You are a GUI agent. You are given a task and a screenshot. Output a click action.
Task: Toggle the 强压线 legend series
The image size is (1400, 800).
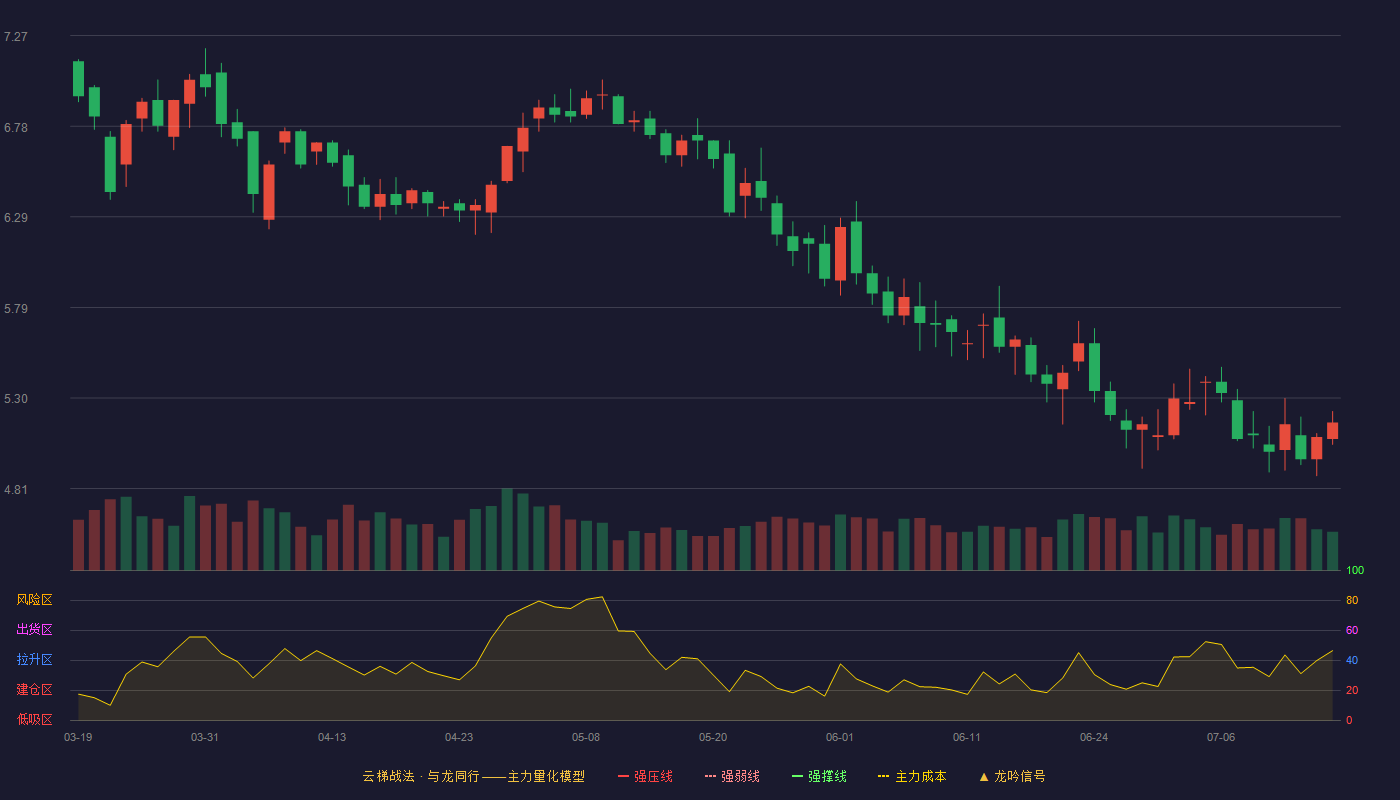pyautogui.click(x=645, y=776)
